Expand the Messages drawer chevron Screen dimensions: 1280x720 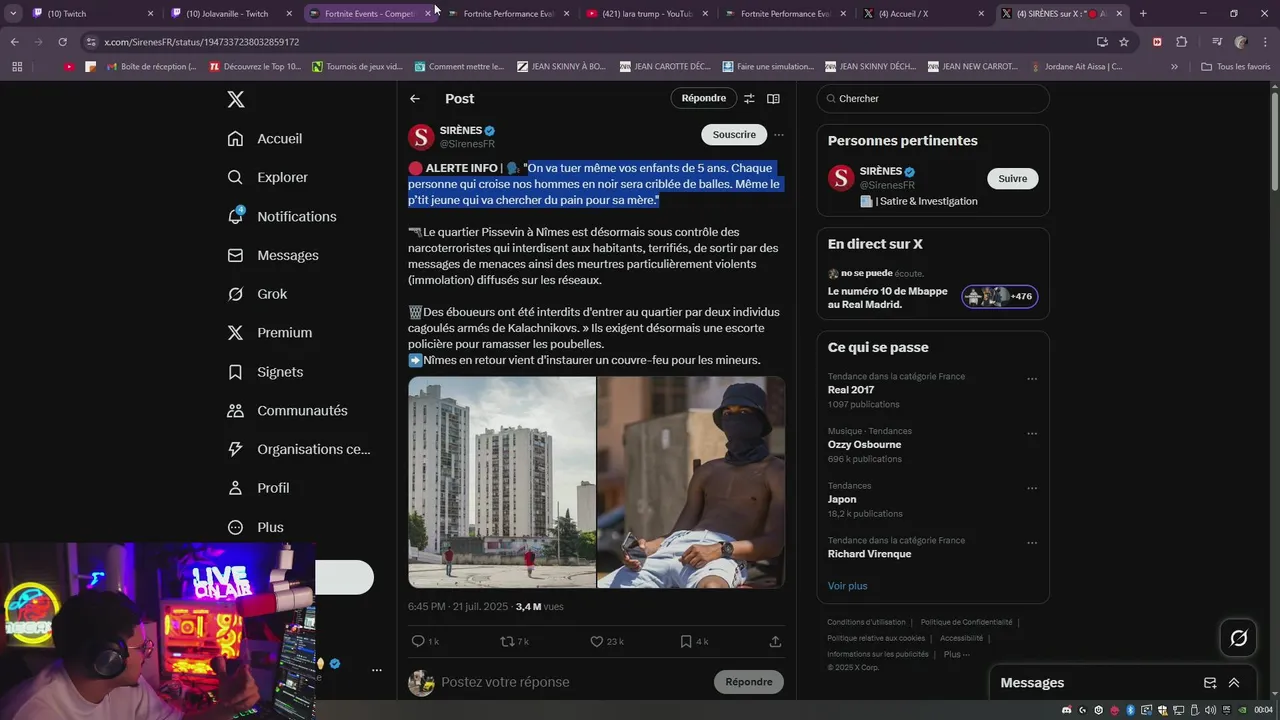[x=1234, y=683]
